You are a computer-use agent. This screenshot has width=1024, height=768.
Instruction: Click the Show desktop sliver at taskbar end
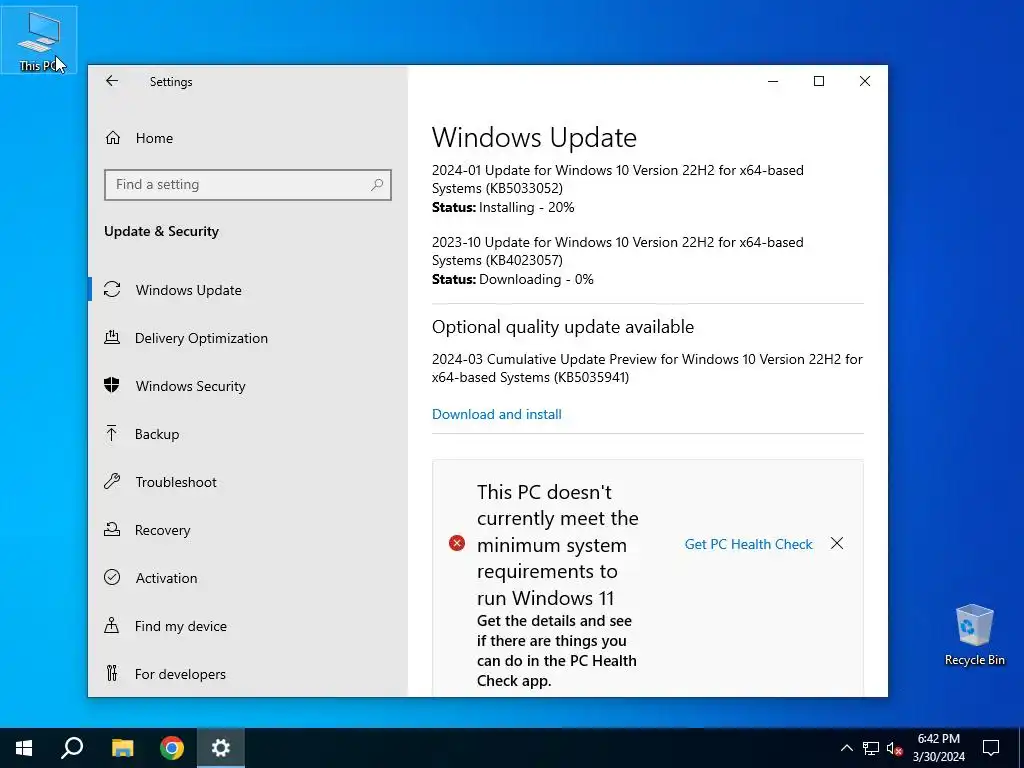click(x=1021, y=748)
